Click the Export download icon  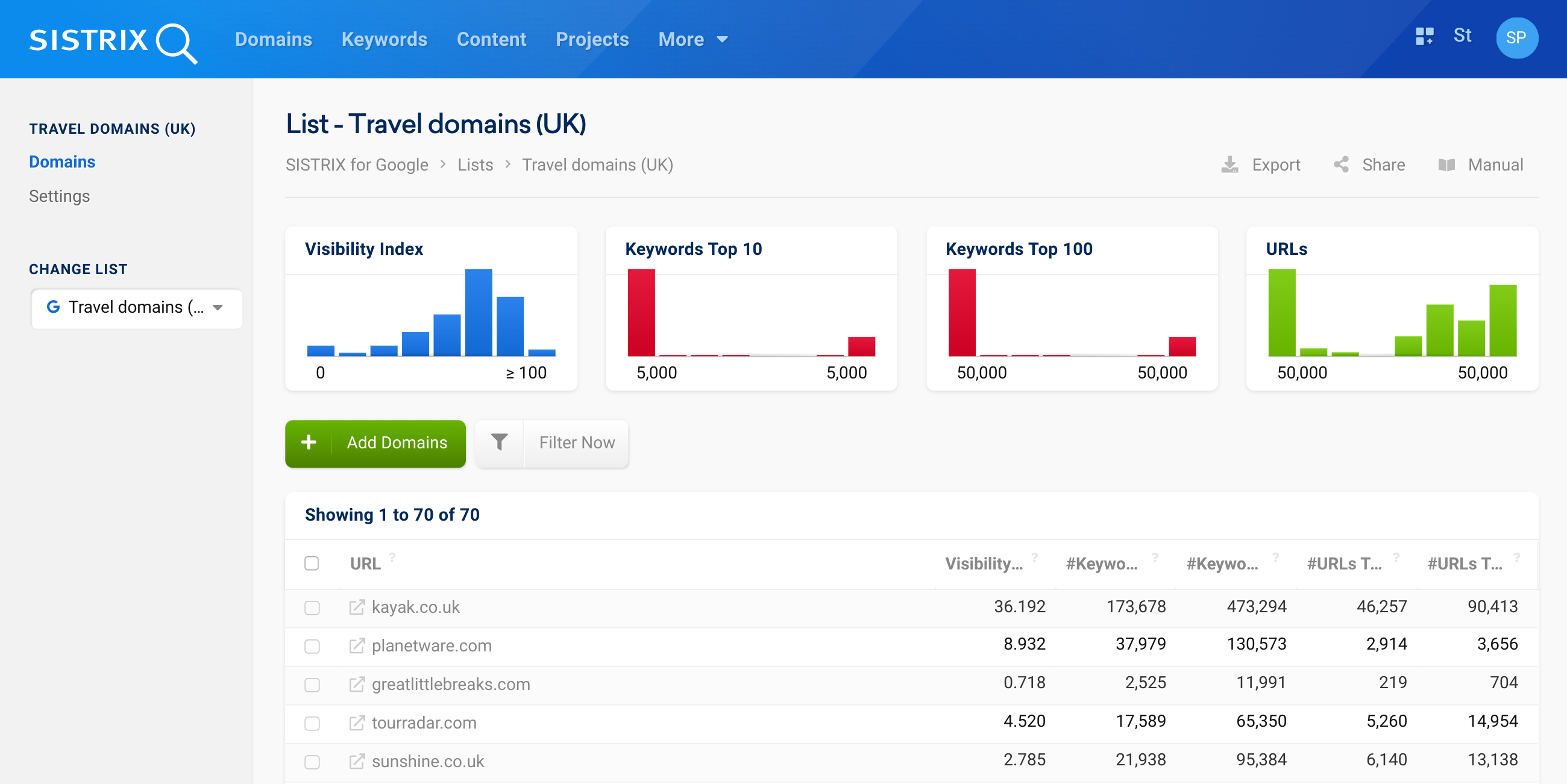(x=1230, y=165)
